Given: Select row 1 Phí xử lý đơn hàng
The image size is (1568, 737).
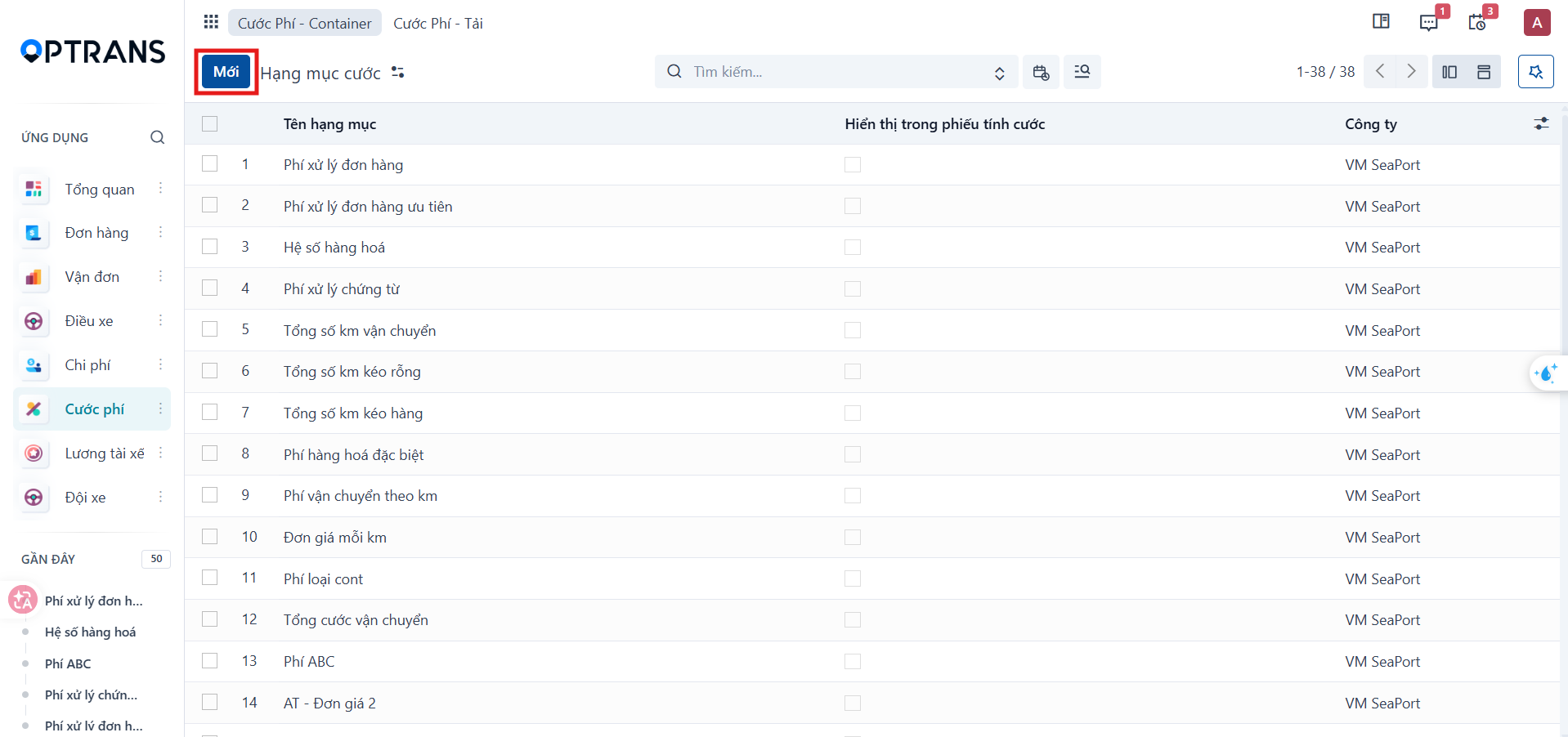Looking at the screenshot, I should coord(210,164).
